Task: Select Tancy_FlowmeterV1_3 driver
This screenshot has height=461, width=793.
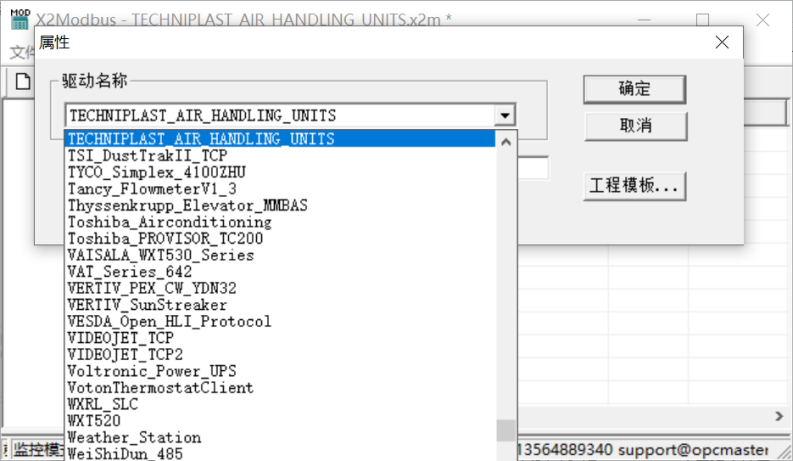Action: click(281, 189)
